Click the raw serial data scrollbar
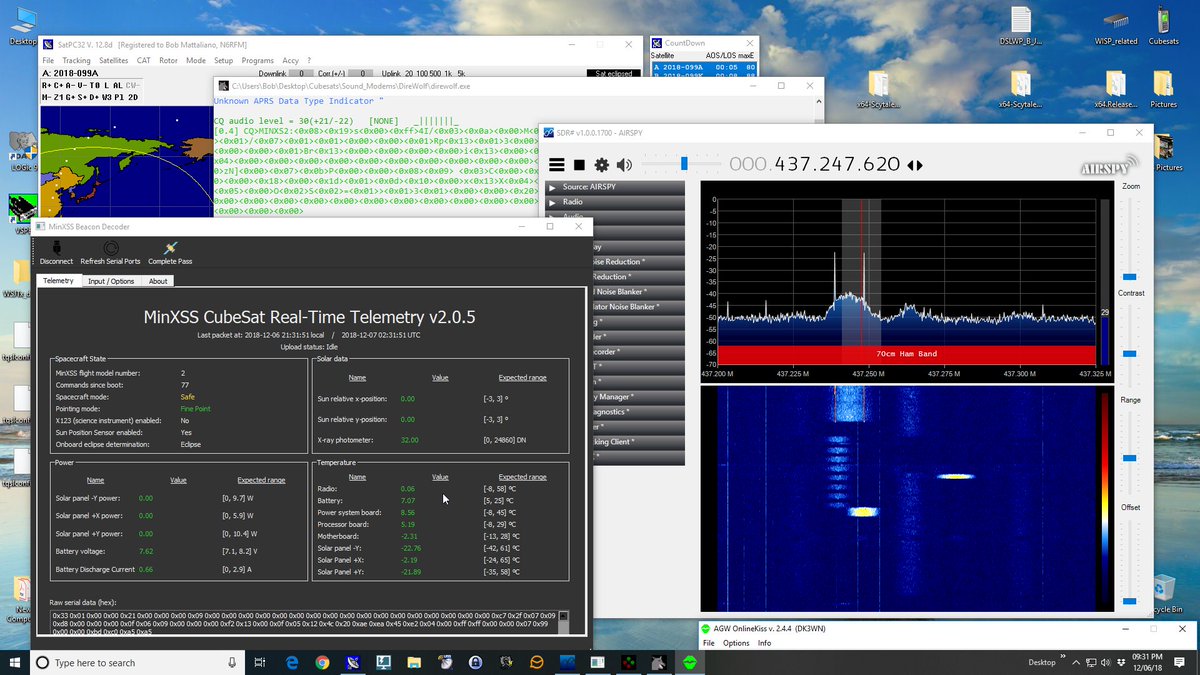 [563, 621]
